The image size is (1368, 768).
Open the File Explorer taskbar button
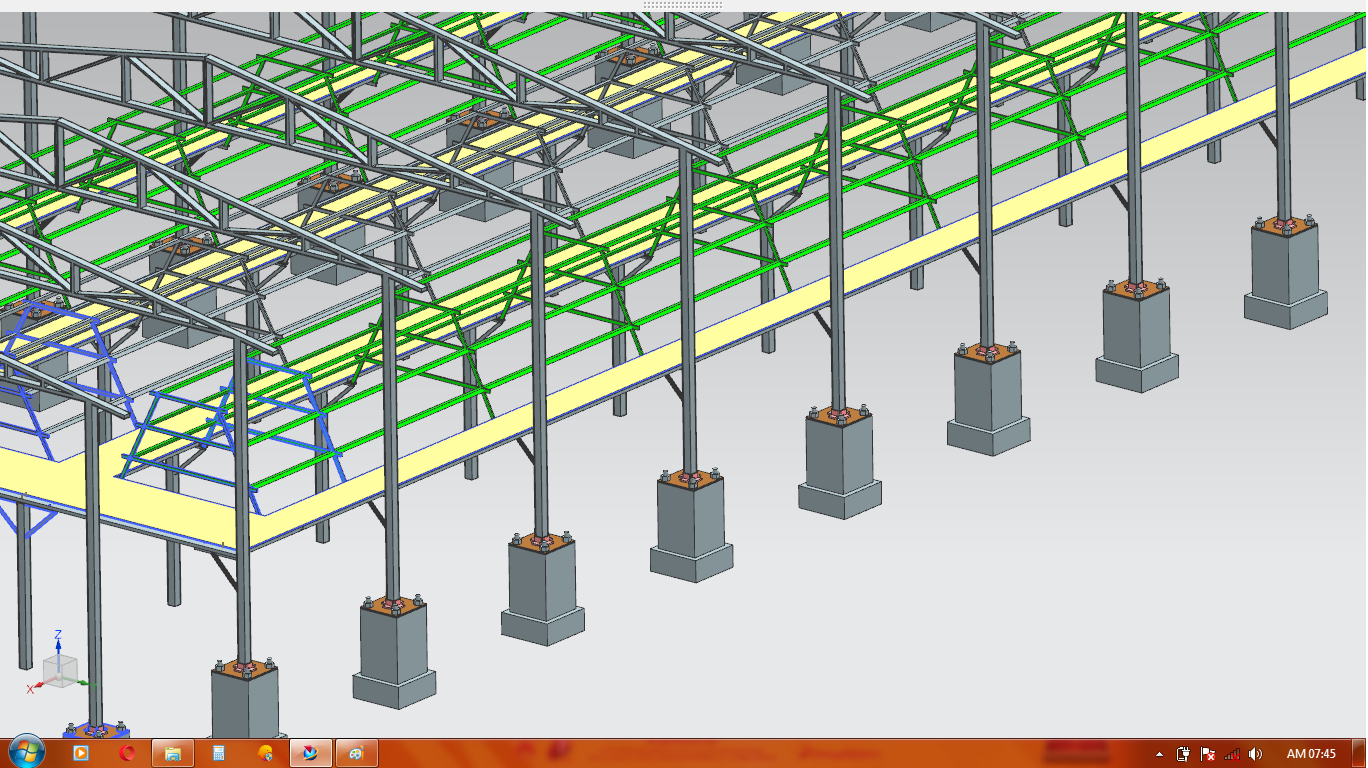pos(172,753)
